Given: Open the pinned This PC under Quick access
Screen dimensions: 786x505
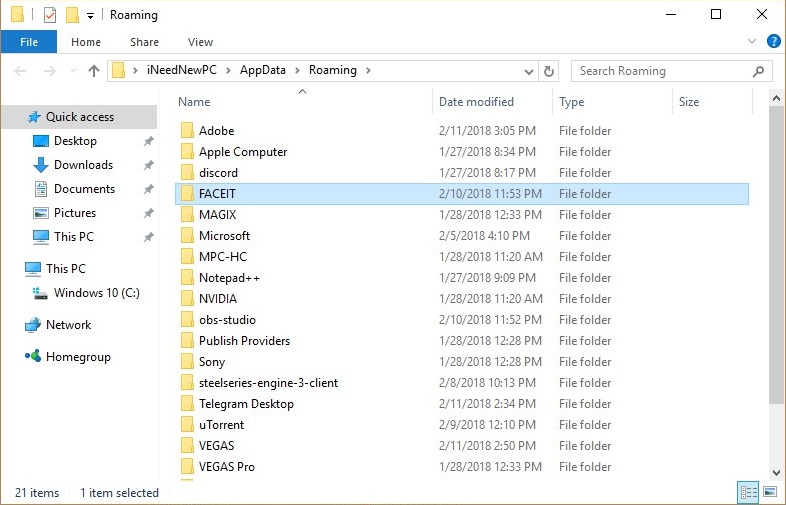Looking at the screenshot, I should click(74, 237).
